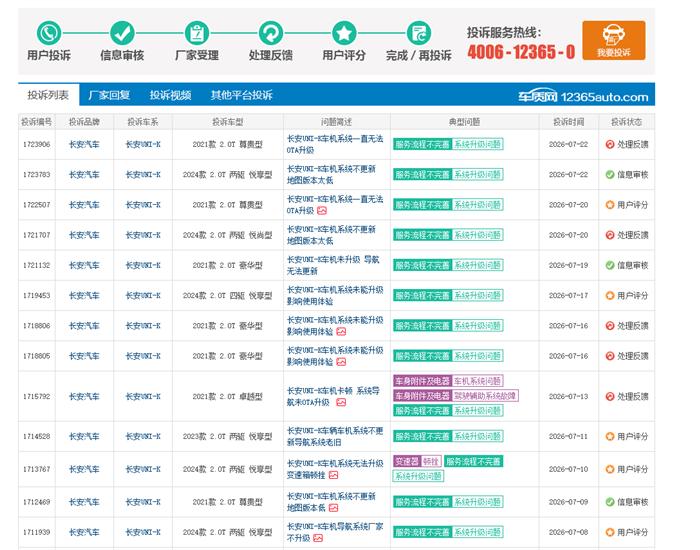Click the 车质网 12365auto.com logo

(583, 96)
